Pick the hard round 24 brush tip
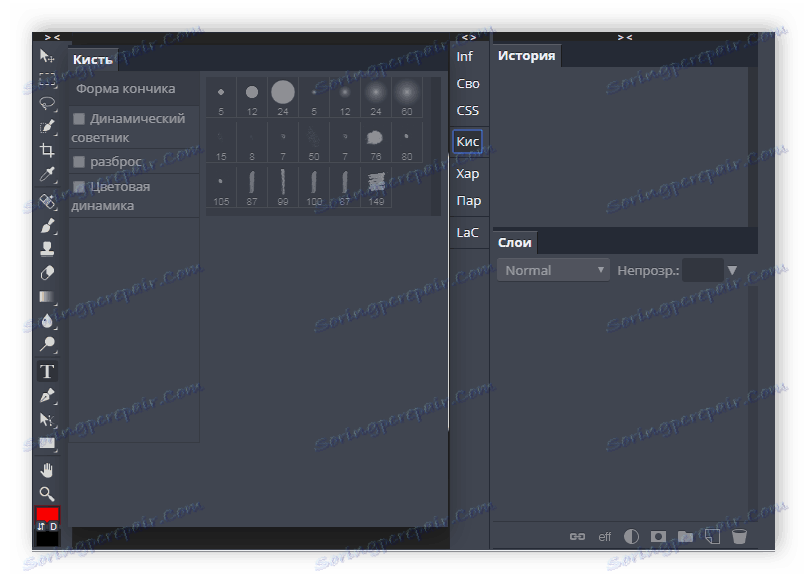The width and height of the screenshot is (807, 584). 283,98
